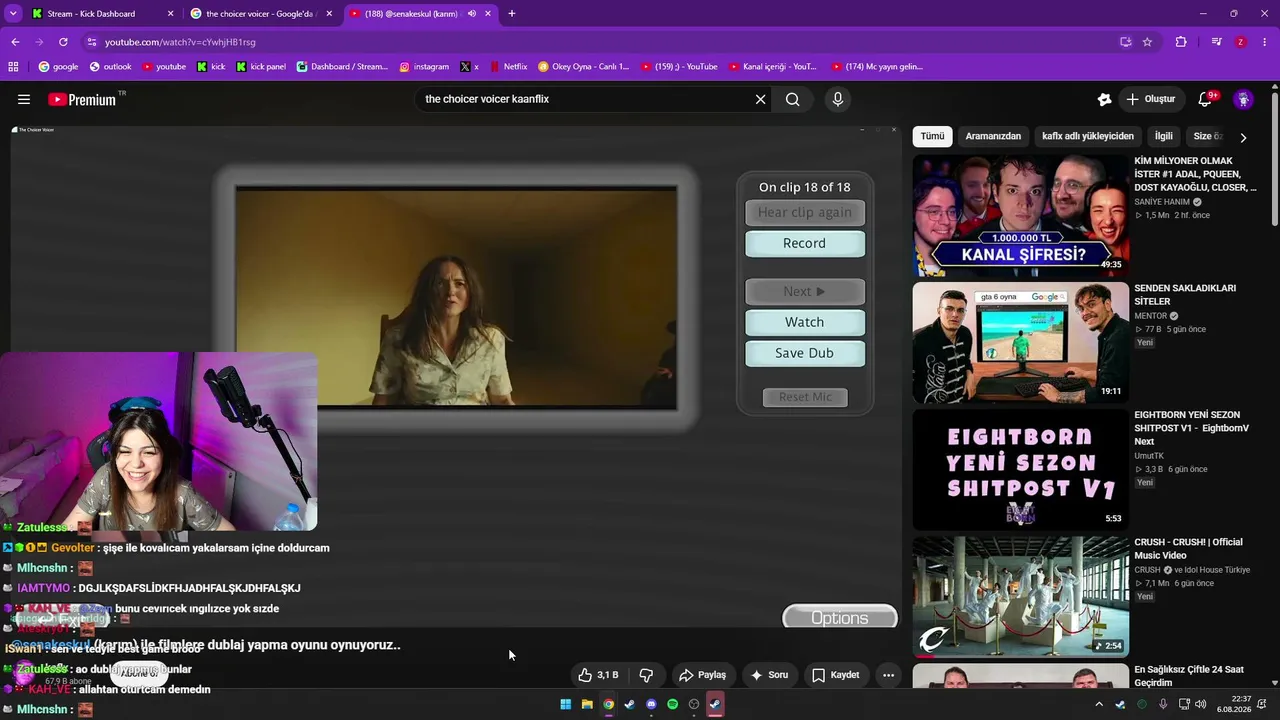Image resolution: width=1280 pixels, height=720 pixels.
Task: Open the Okey Oyna bookmark
Action: pyautogui.click(x=584, y=67)
